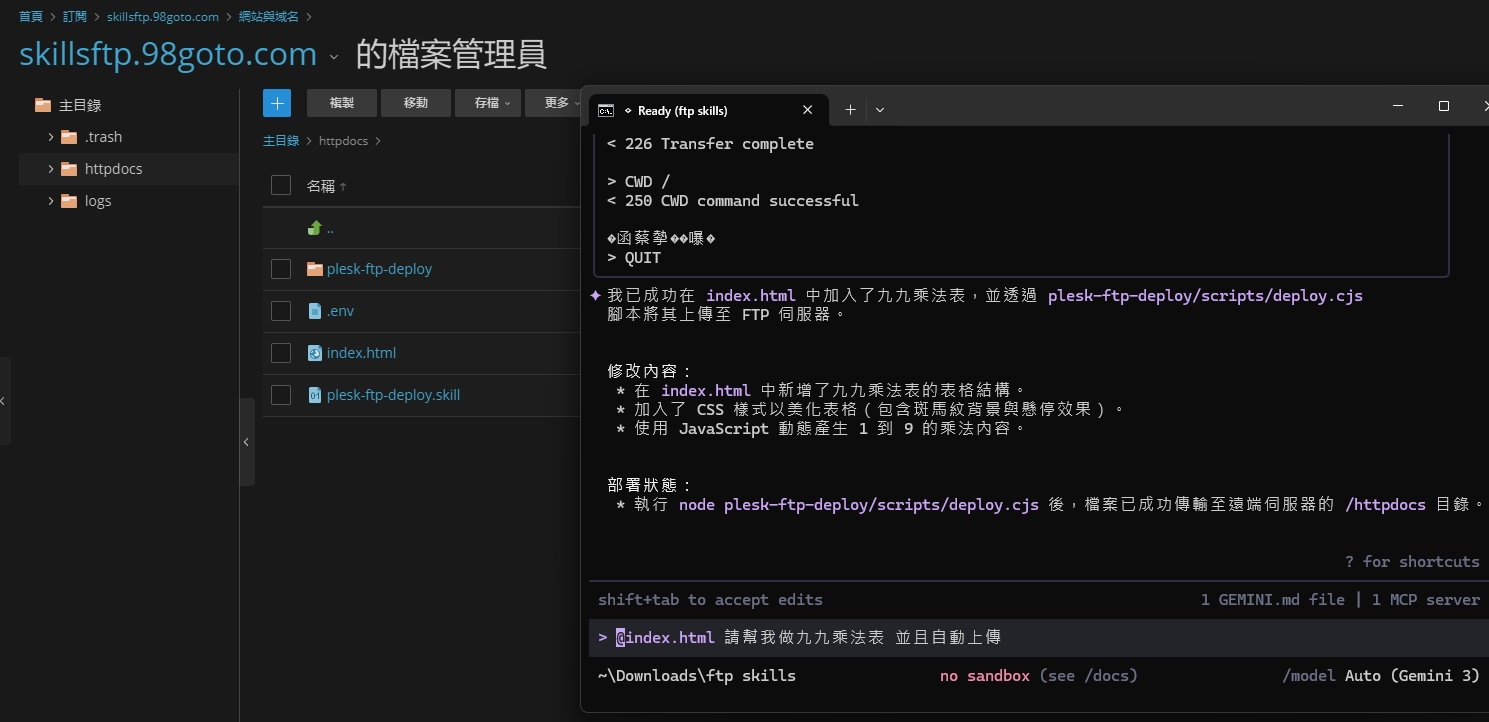Click the 移動 move button
The image size is (1489, 722).
click(416, 103)
